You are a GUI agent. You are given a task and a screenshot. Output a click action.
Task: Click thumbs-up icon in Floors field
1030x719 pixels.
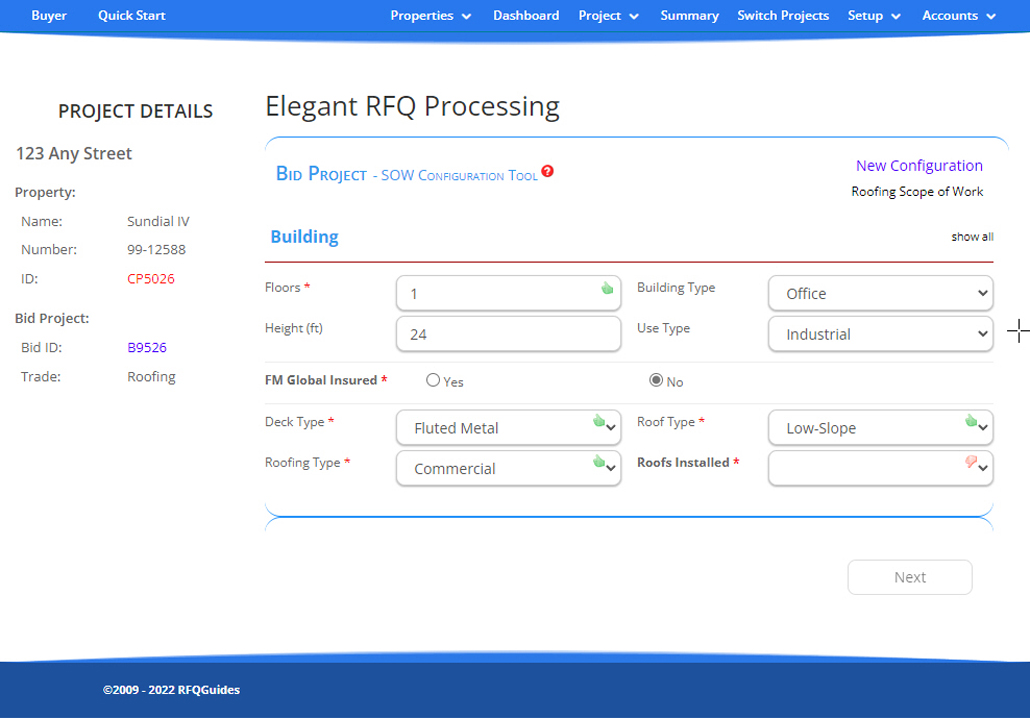(607, 288)
